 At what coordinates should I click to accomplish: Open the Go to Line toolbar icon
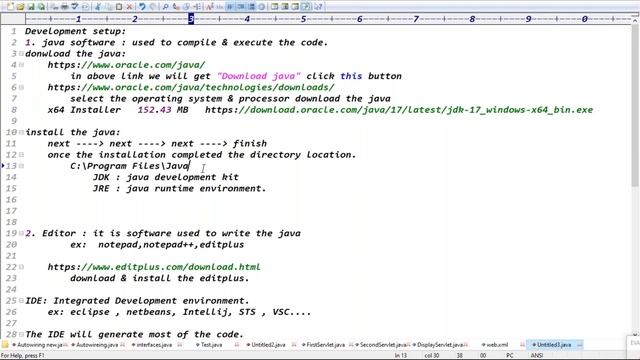(x=197, y=7)
